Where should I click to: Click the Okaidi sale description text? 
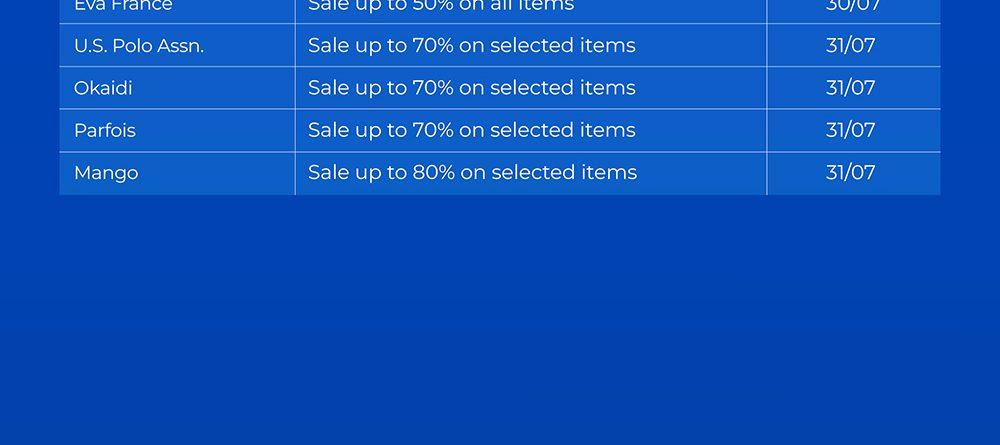pos(472,88)
